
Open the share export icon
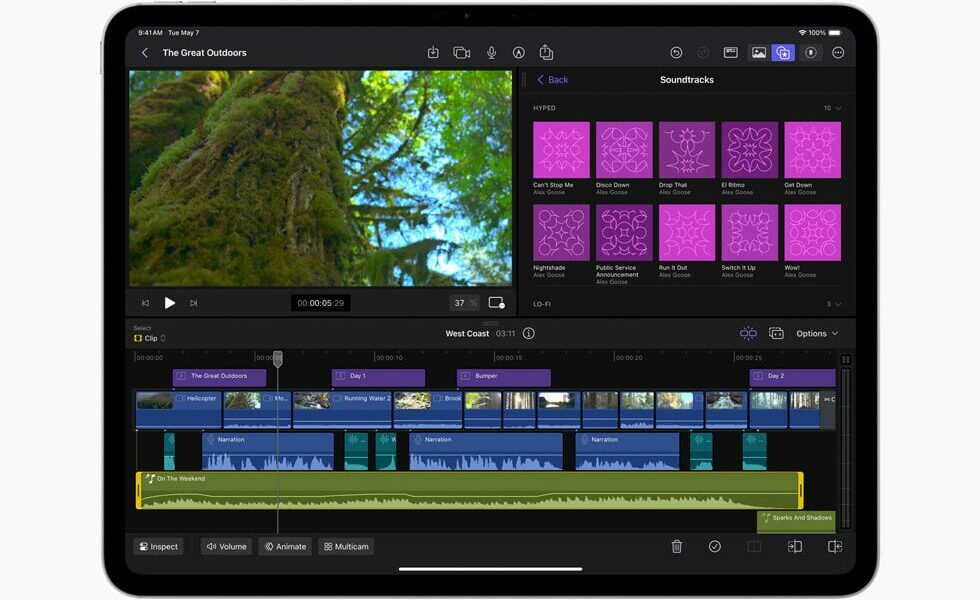click(546, 52)
